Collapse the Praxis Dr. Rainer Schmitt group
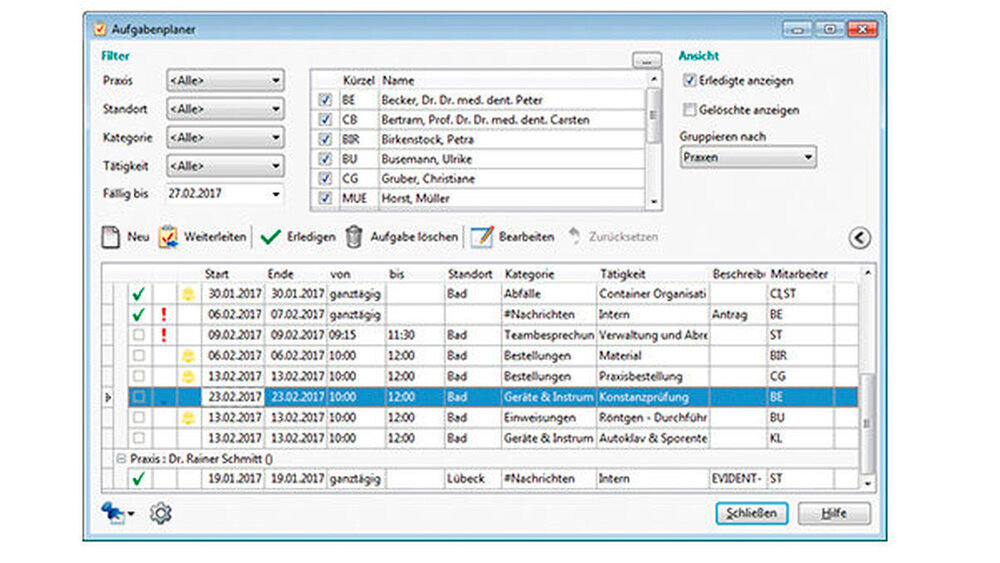Screen dimensions: 1000x563 coord(120,457)
